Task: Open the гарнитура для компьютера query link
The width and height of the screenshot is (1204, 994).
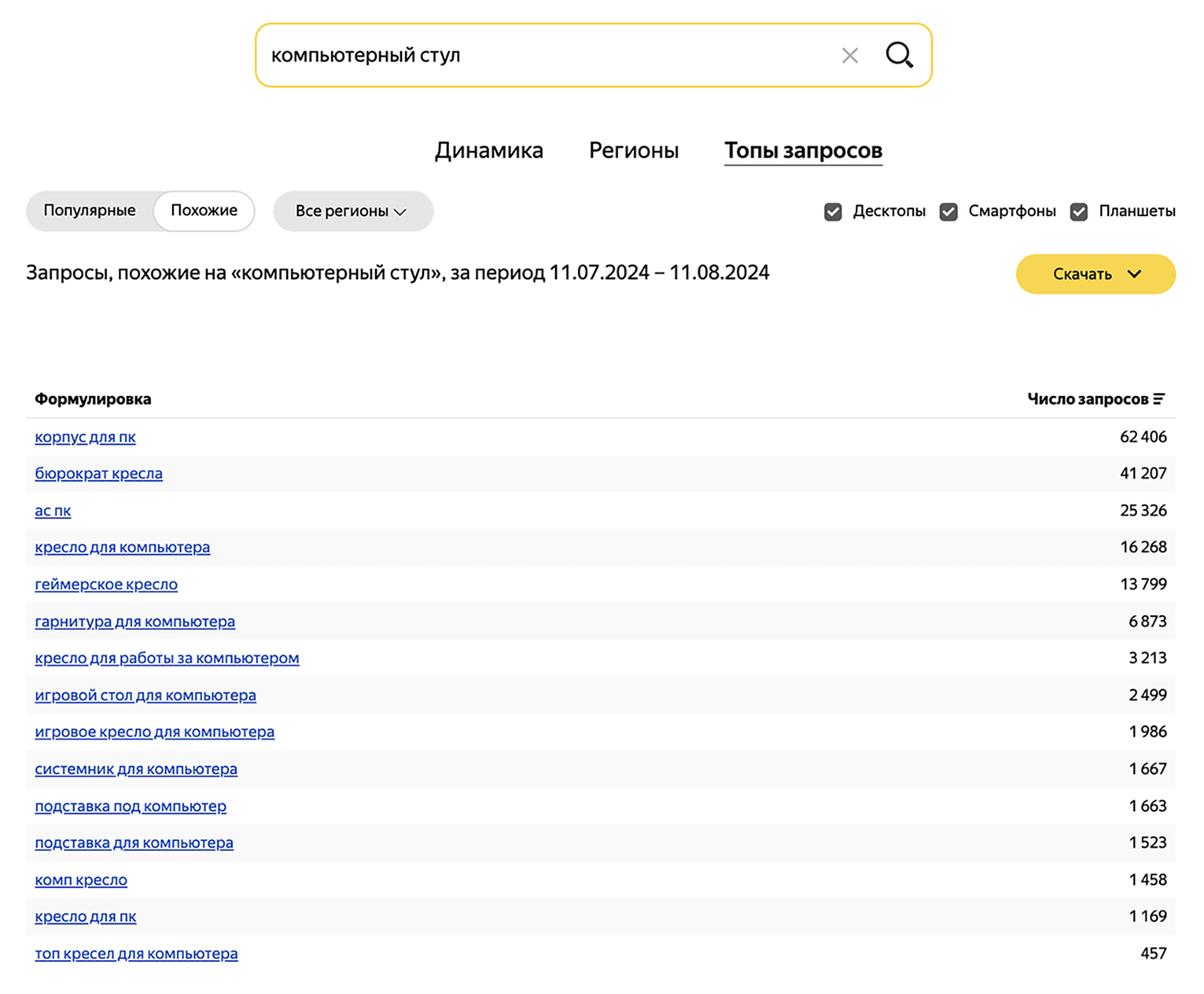Action: (135, 621)
